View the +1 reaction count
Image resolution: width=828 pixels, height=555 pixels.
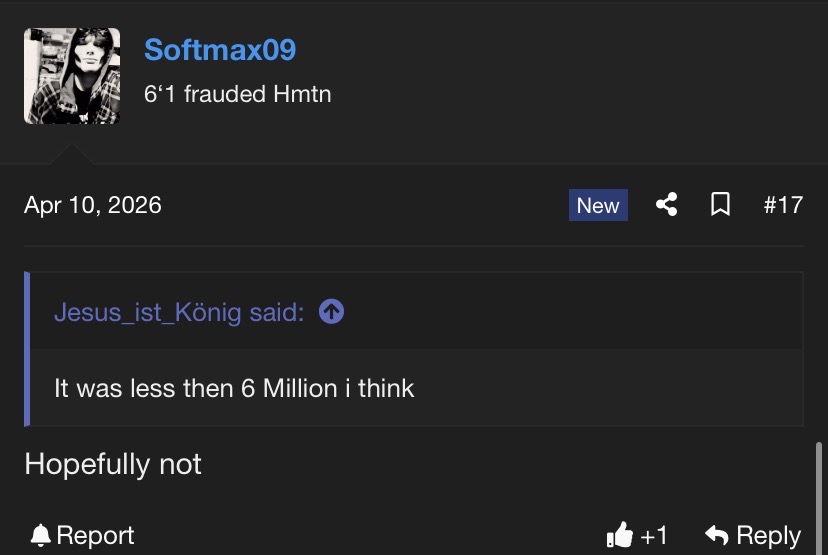pyautogui.click(x=654, y=536)
